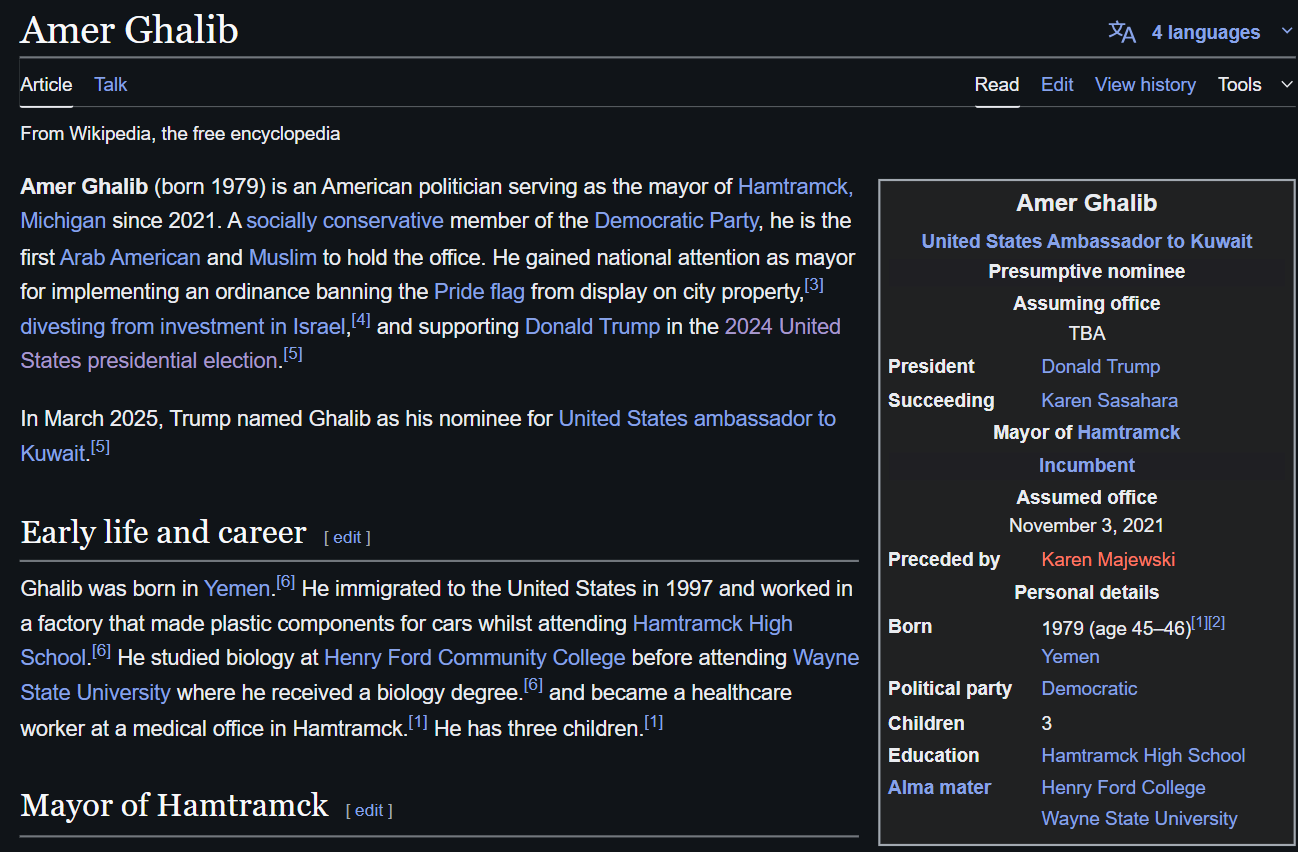Open Hamtramck link in infobox Mayor heading

(x=1129, y=432)
